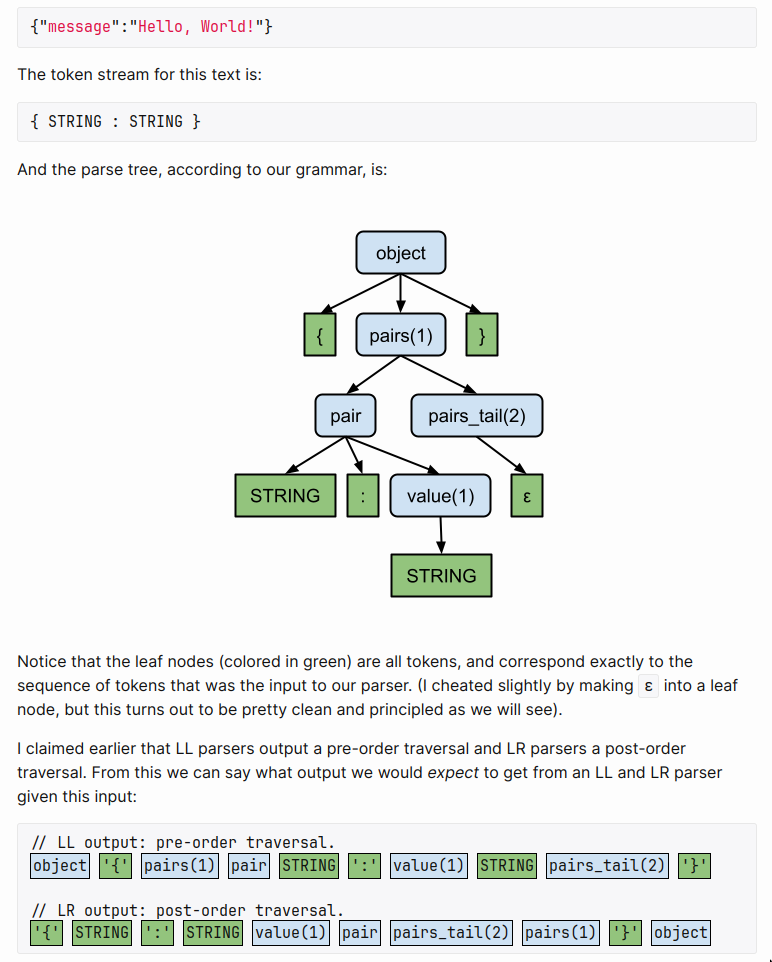The width and height of the screenshot is (772, 962).
Task: Click the pairs_tail(2) node in the tree diagram
Action: tap(476, 415)
